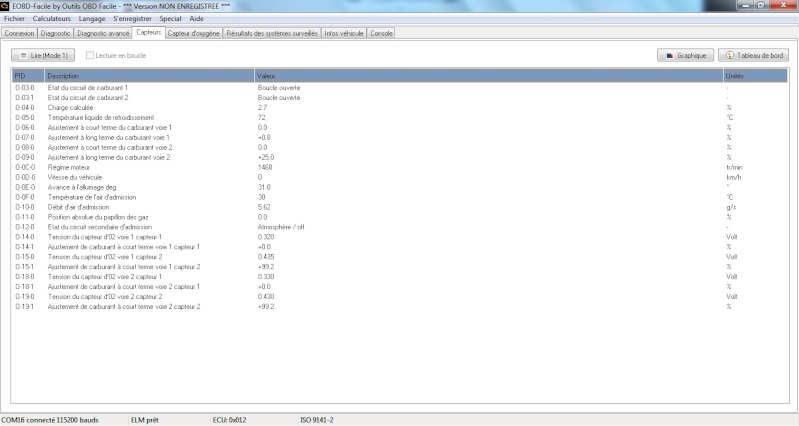Switch to the Infos véhicule tab

click(344, 33)
